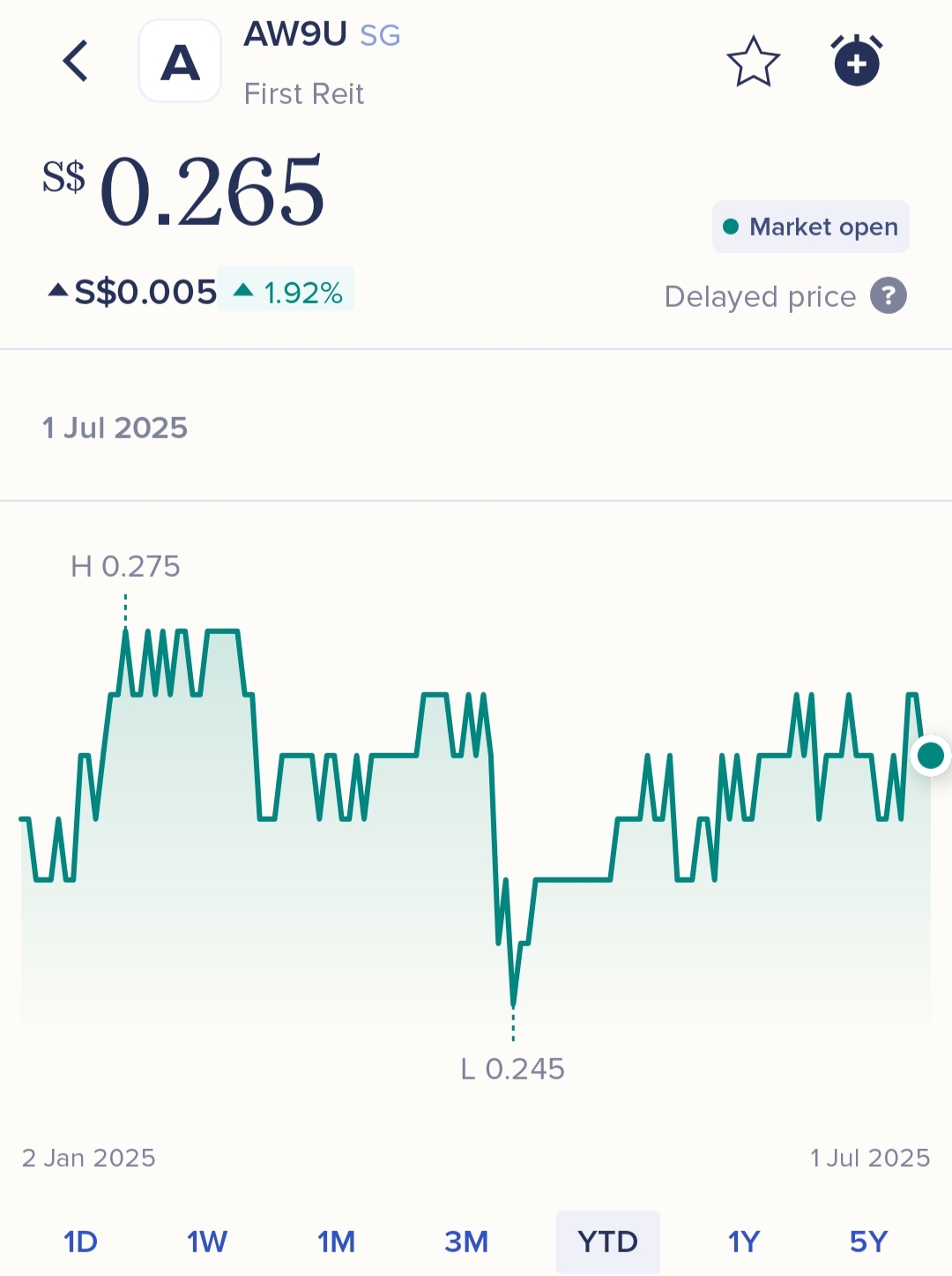
Task: Tap the SG exchange label
Action: click(380, 35)
